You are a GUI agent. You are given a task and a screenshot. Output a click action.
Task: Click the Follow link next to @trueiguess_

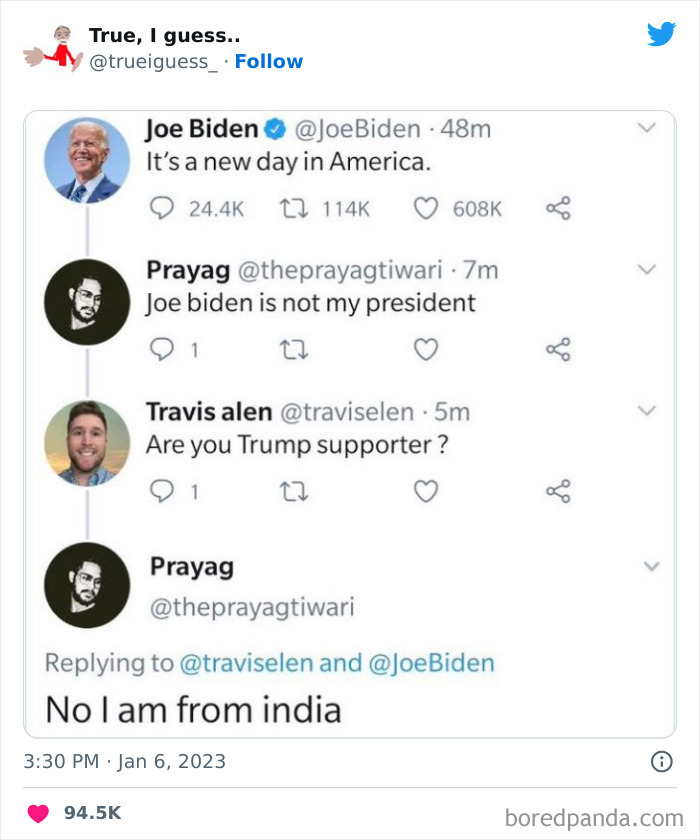tap(268, 62)
